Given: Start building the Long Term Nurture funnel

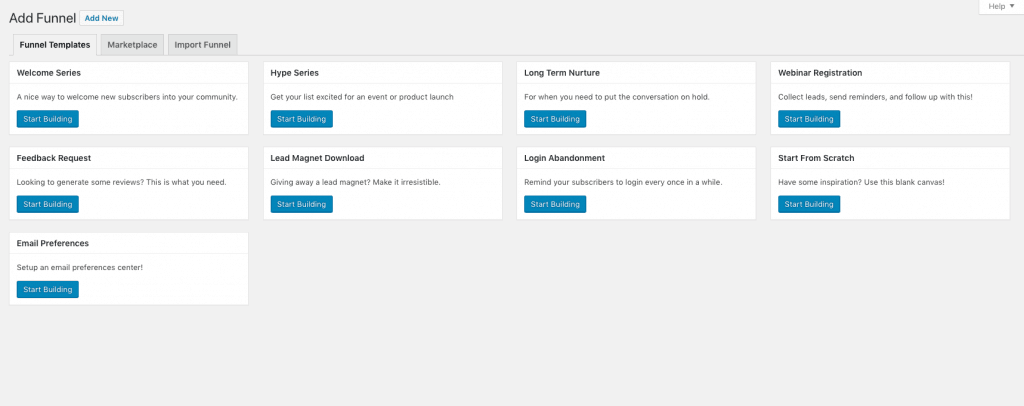Looking at the screenshot, I should [555, 119].
